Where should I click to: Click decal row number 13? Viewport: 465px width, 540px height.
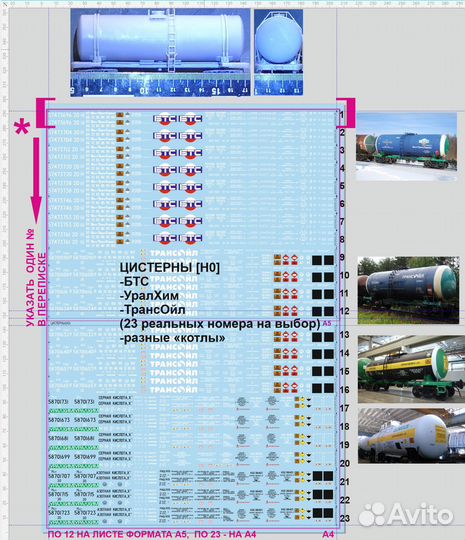(344, 334)
